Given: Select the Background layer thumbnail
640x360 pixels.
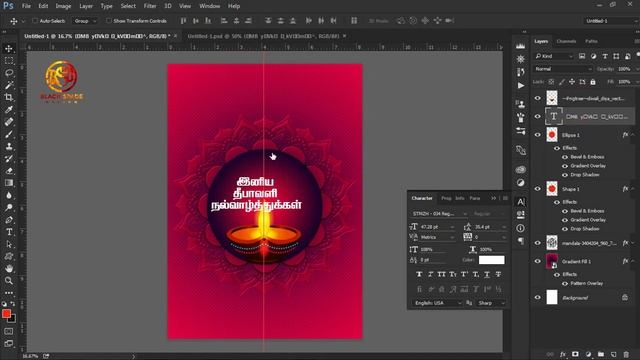Looking at the screenshot, I should [x=552, y=297].
